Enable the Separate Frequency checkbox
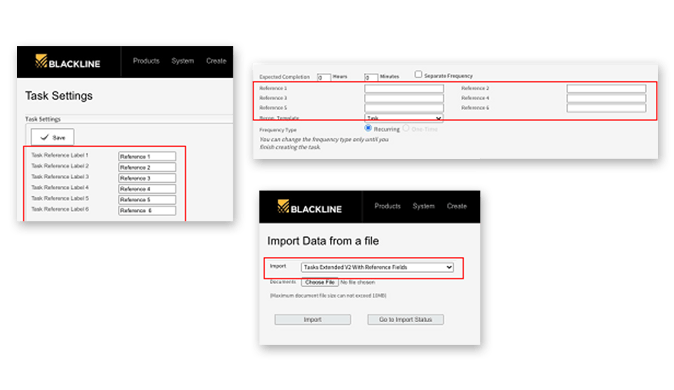 point(418,74)
